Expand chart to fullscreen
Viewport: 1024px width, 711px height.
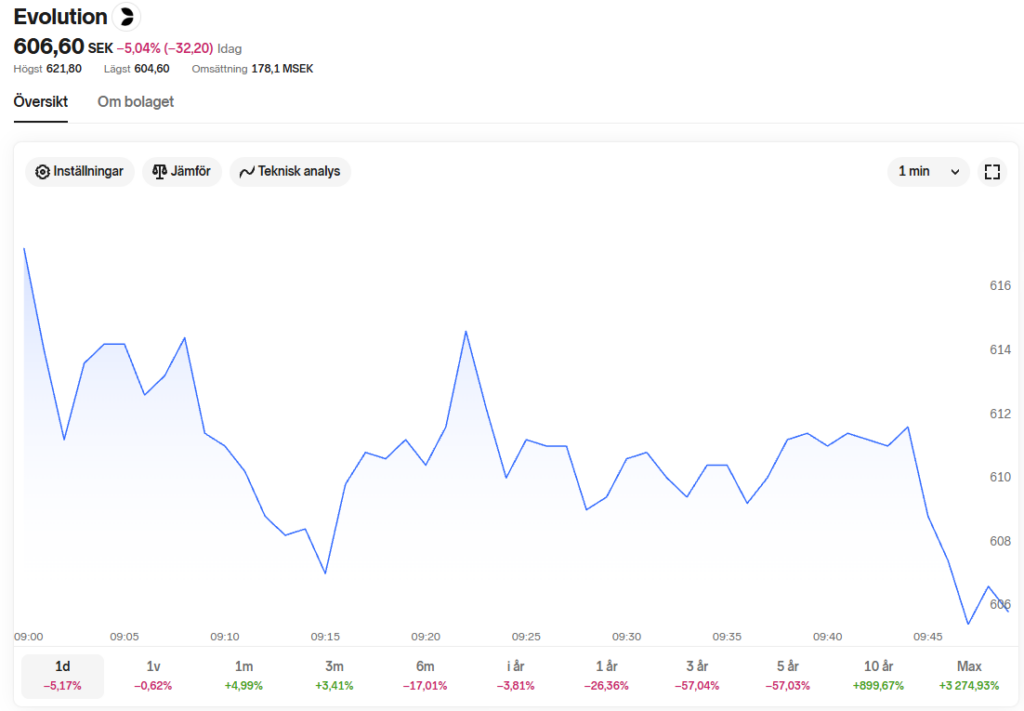(992, 172)
